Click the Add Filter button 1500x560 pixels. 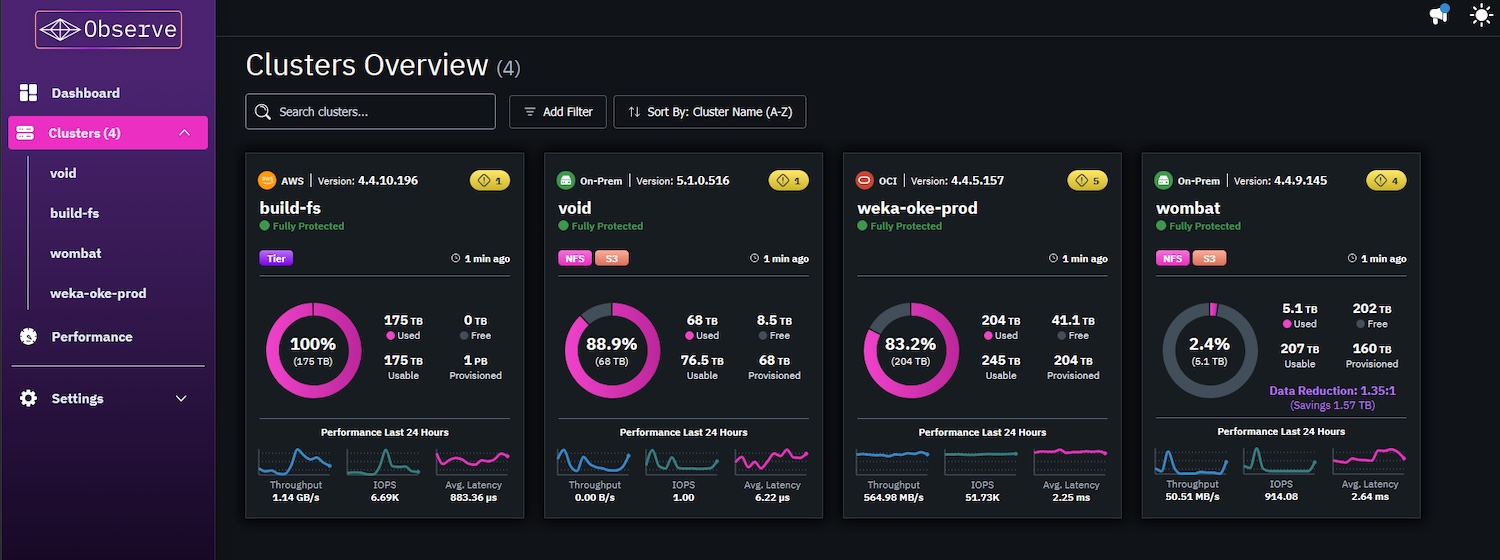coord(558,112)
